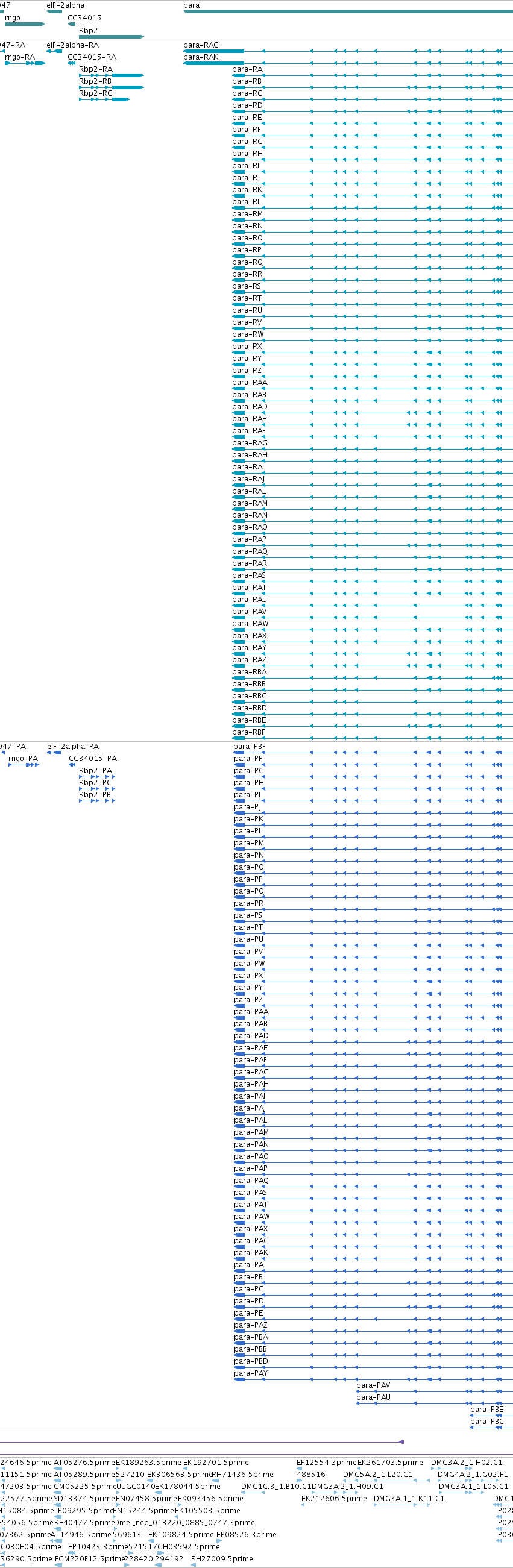
Task: Open transcript para-RAE
Action: 249,419
